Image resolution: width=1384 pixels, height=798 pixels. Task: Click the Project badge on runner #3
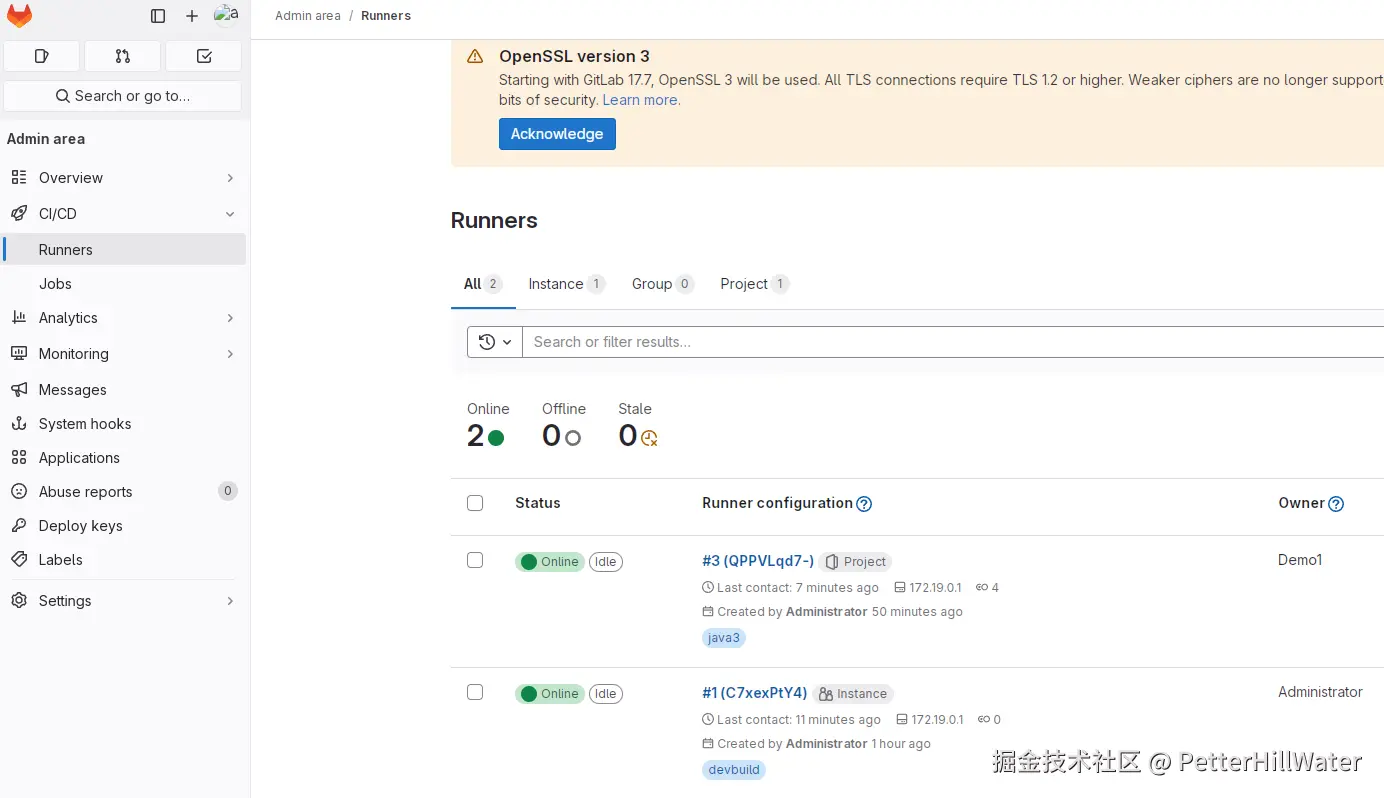856,562
